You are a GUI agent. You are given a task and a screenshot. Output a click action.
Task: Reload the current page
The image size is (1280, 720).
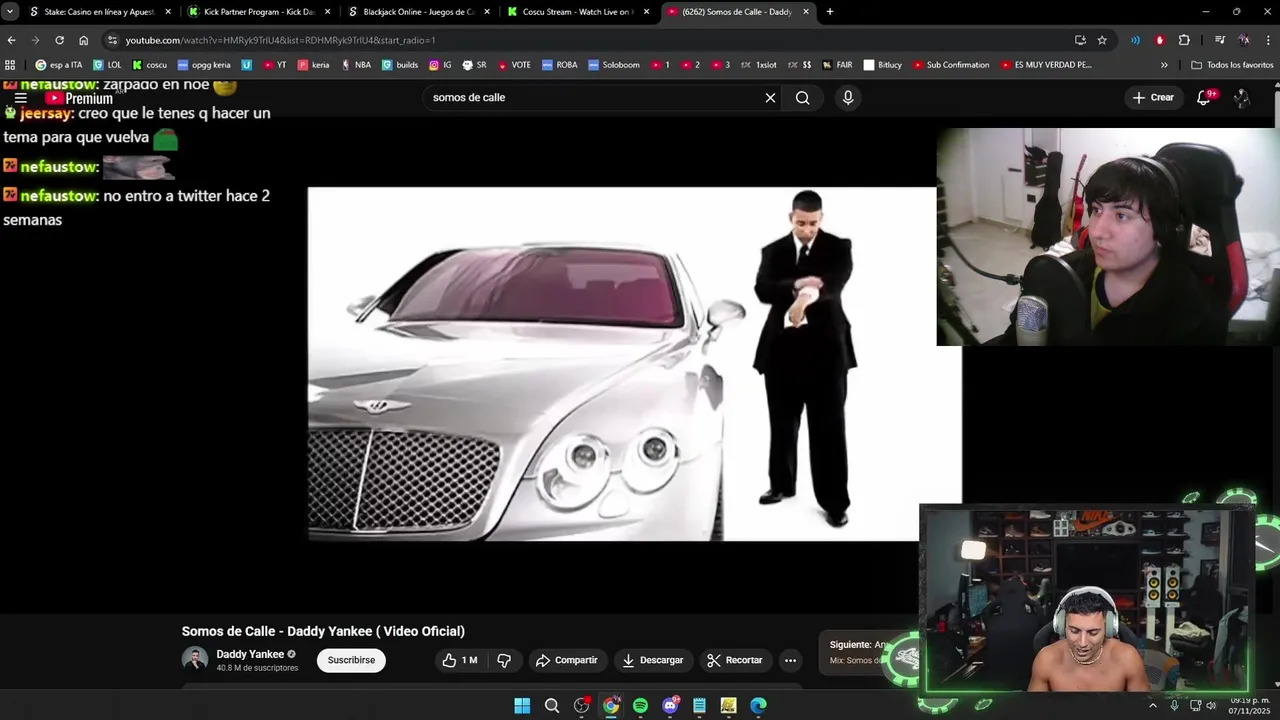[x=59, y=40]
